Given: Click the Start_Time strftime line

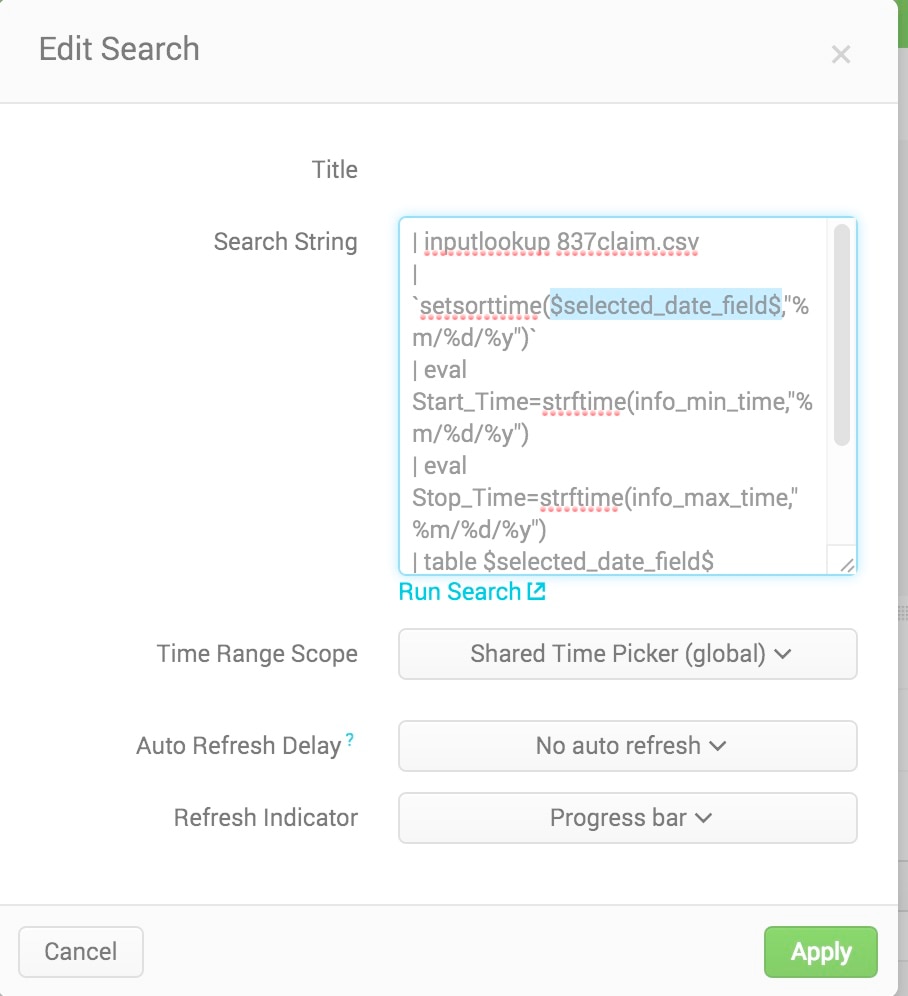Looking at the screenshot, I should point(612,402).
